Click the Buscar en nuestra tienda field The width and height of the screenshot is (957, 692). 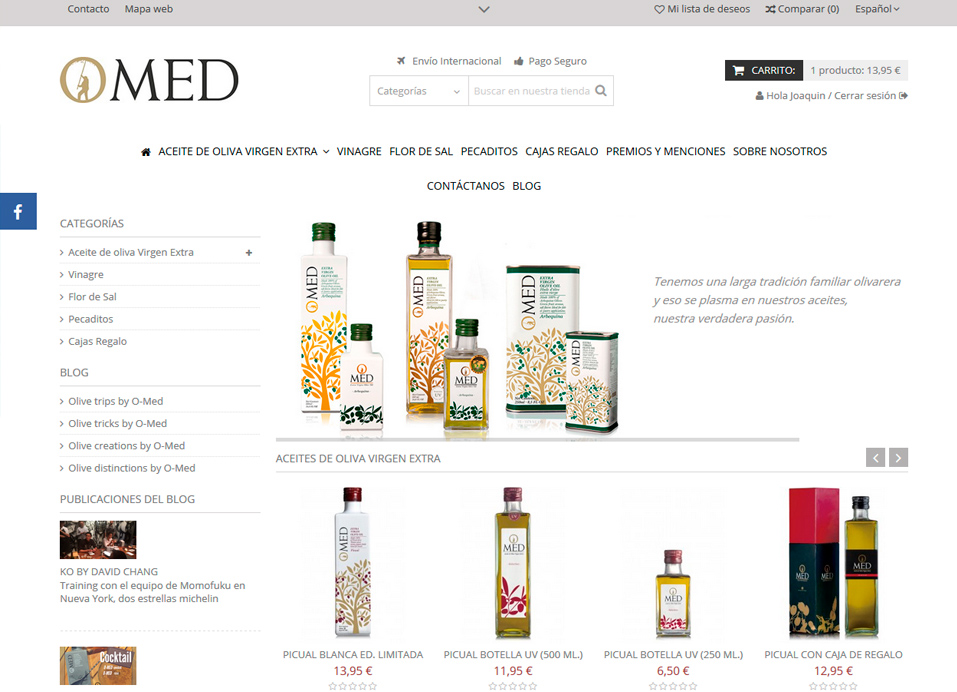pyautogui.click(x=532, y=91)
